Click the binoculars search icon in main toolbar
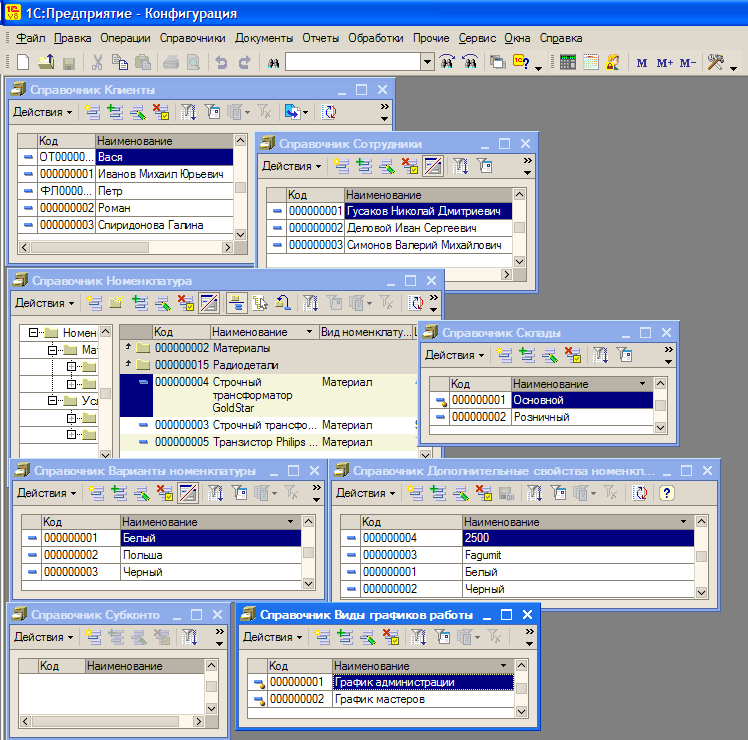The image size is (748, 740). pos(273,62)
